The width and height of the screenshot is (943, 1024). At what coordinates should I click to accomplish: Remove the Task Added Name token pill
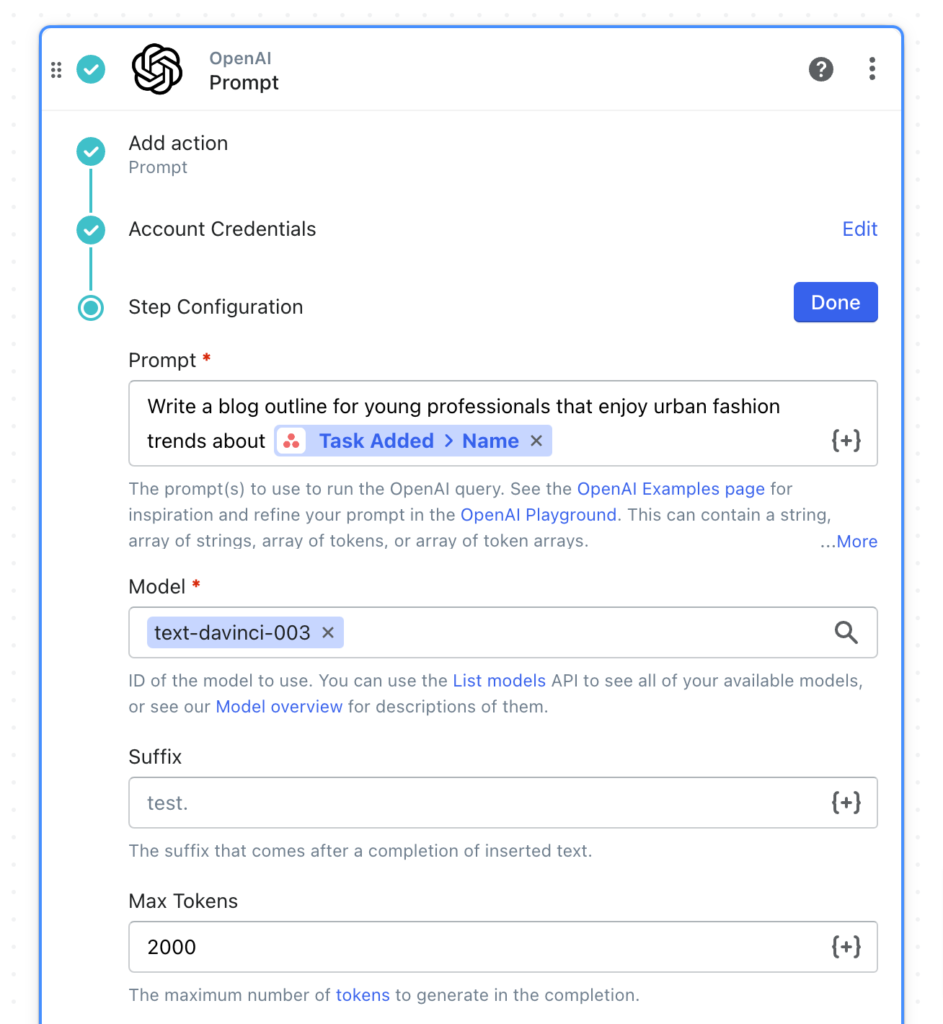click(x=536, y=440)
